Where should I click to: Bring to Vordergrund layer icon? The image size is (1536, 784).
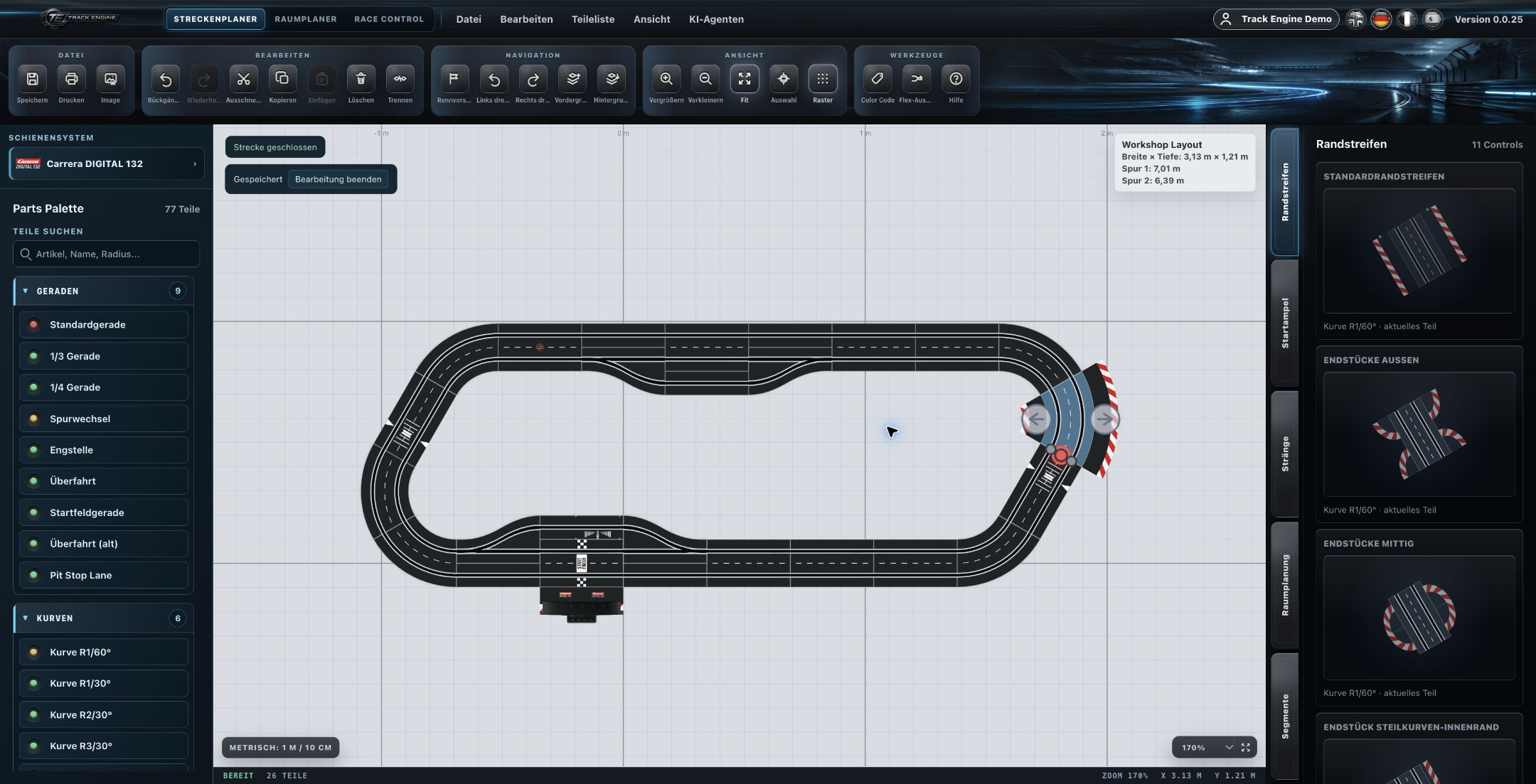(572, 79)
